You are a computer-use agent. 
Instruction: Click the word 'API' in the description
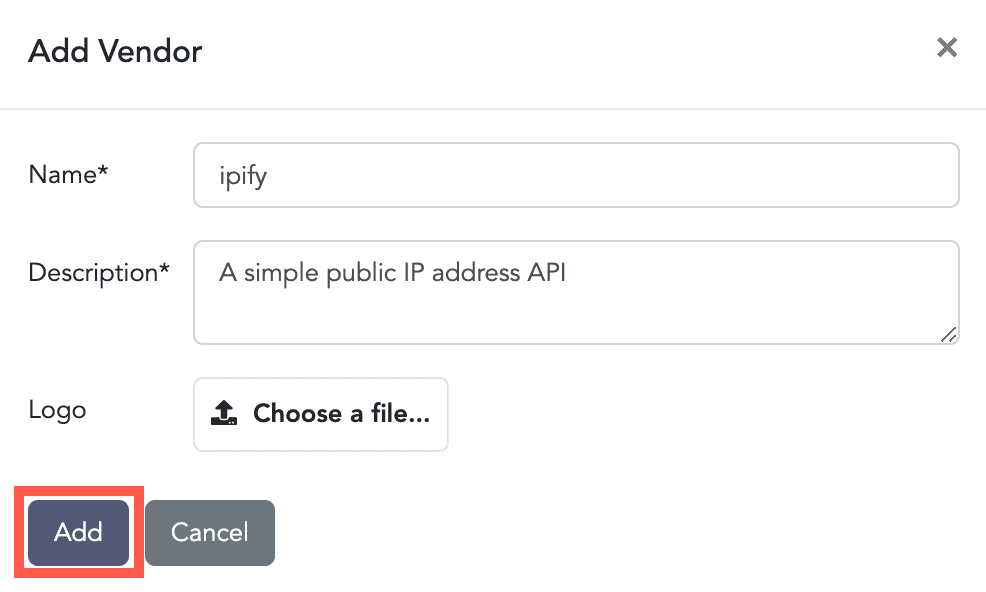point(546,273)
